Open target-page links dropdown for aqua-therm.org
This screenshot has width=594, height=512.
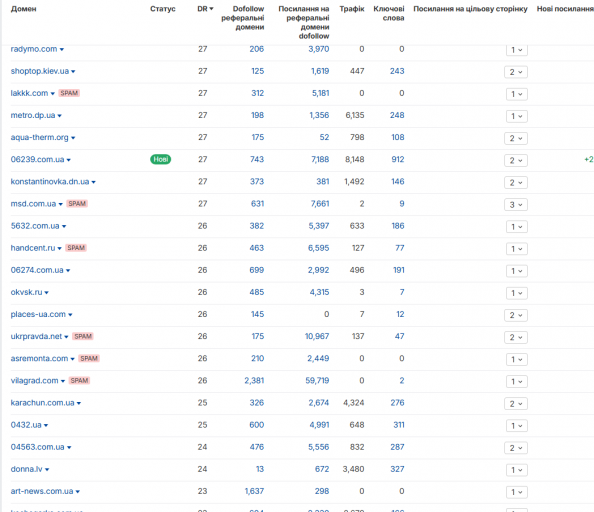tap(516, 139)
